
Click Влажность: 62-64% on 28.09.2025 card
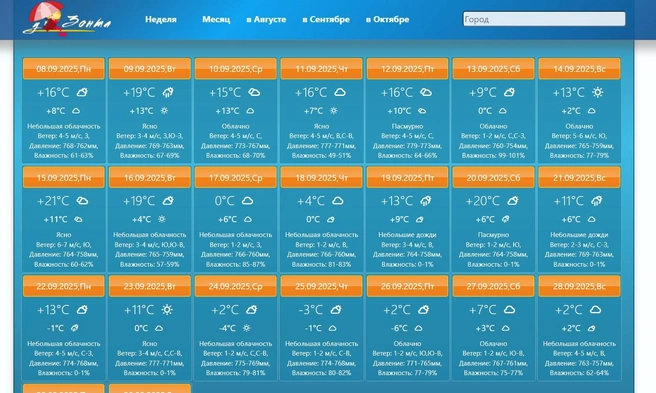(579, 372)
